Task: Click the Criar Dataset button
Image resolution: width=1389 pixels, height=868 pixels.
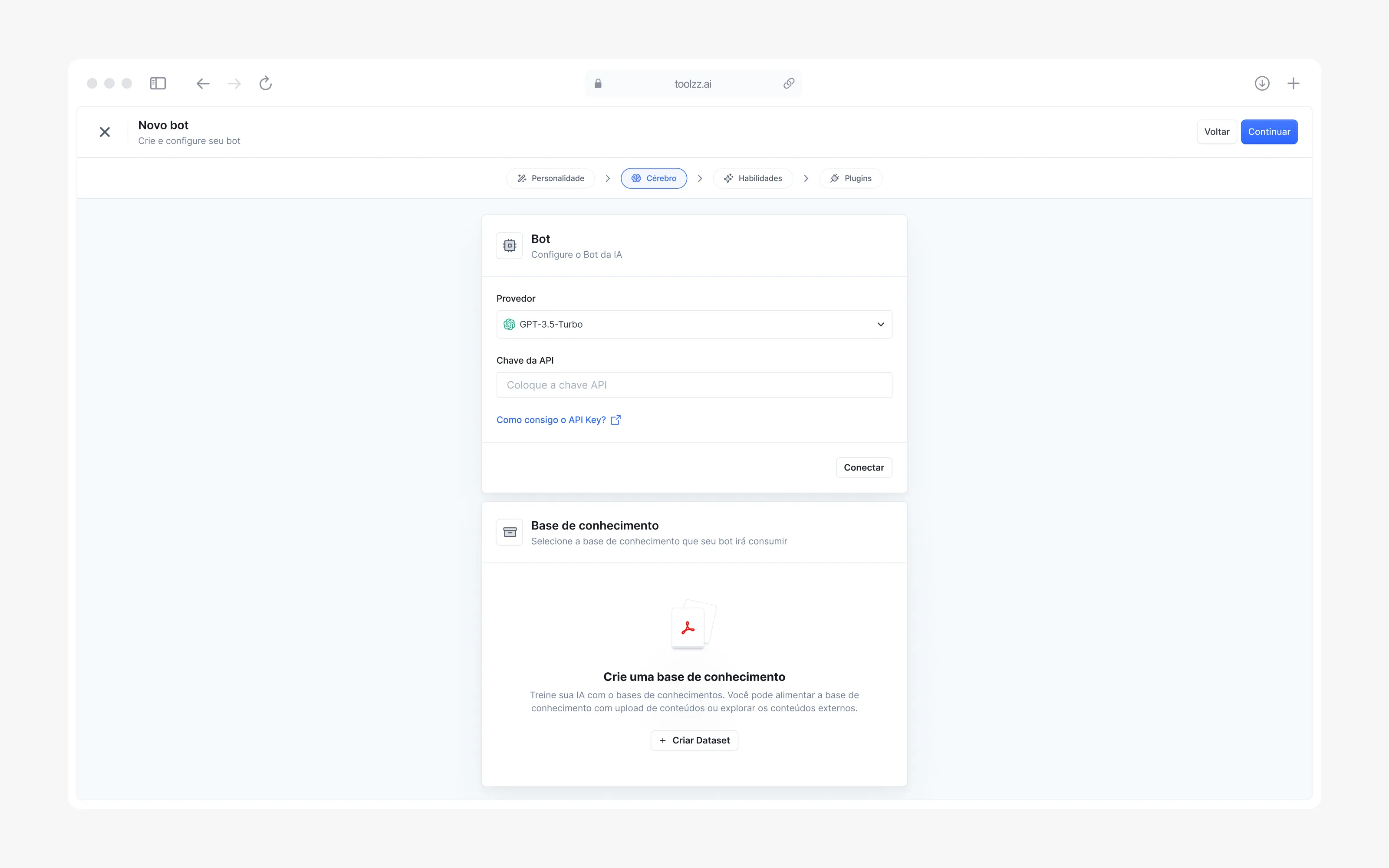Action: point(694,740)
